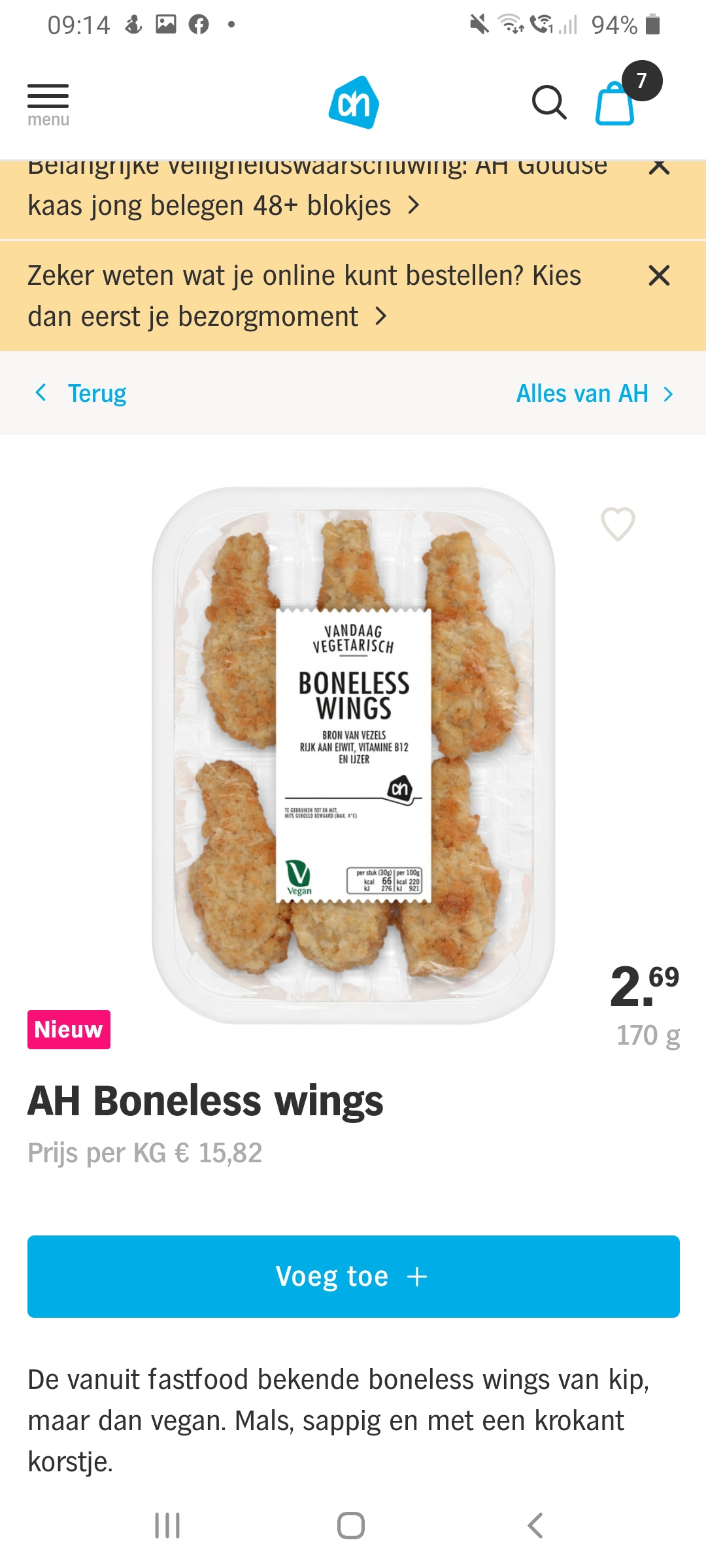706x1568 pixels.
Task: Tap the chevron next to Alles van AH
Action: pos(667,394)
